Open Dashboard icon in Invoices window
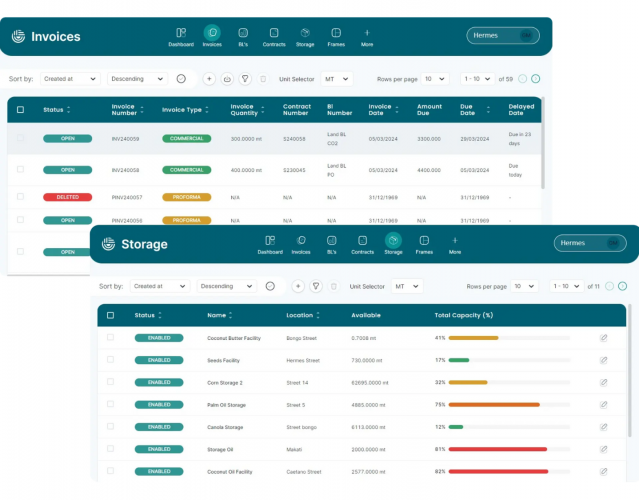639x500 pixels. [x=181, y=33]
